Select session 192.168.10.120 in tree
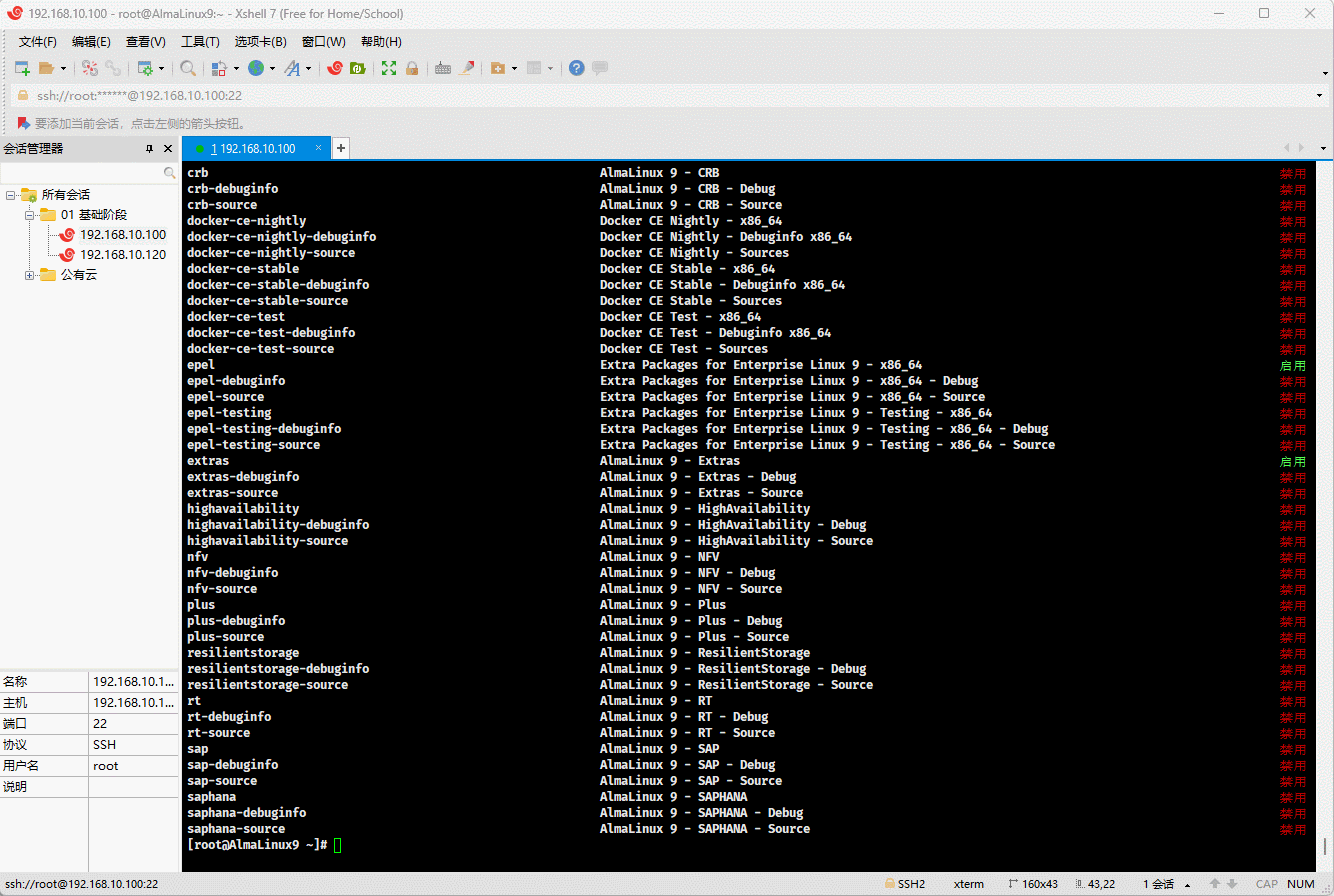This screenshot has width=1334, height=896. click(x=122, y=255)
